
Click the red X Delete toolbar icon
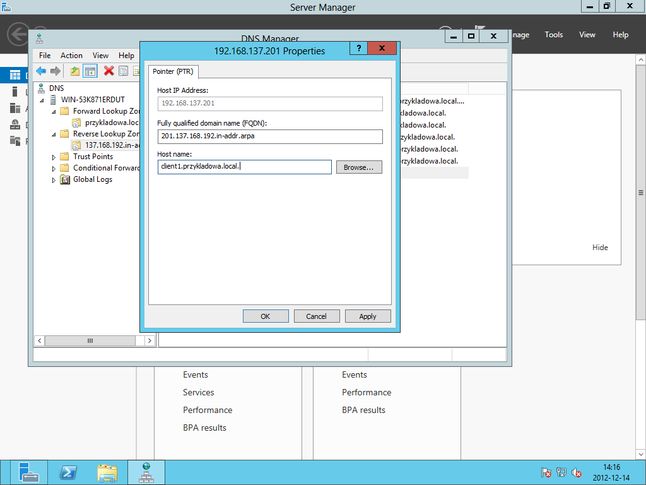(109, 71)
